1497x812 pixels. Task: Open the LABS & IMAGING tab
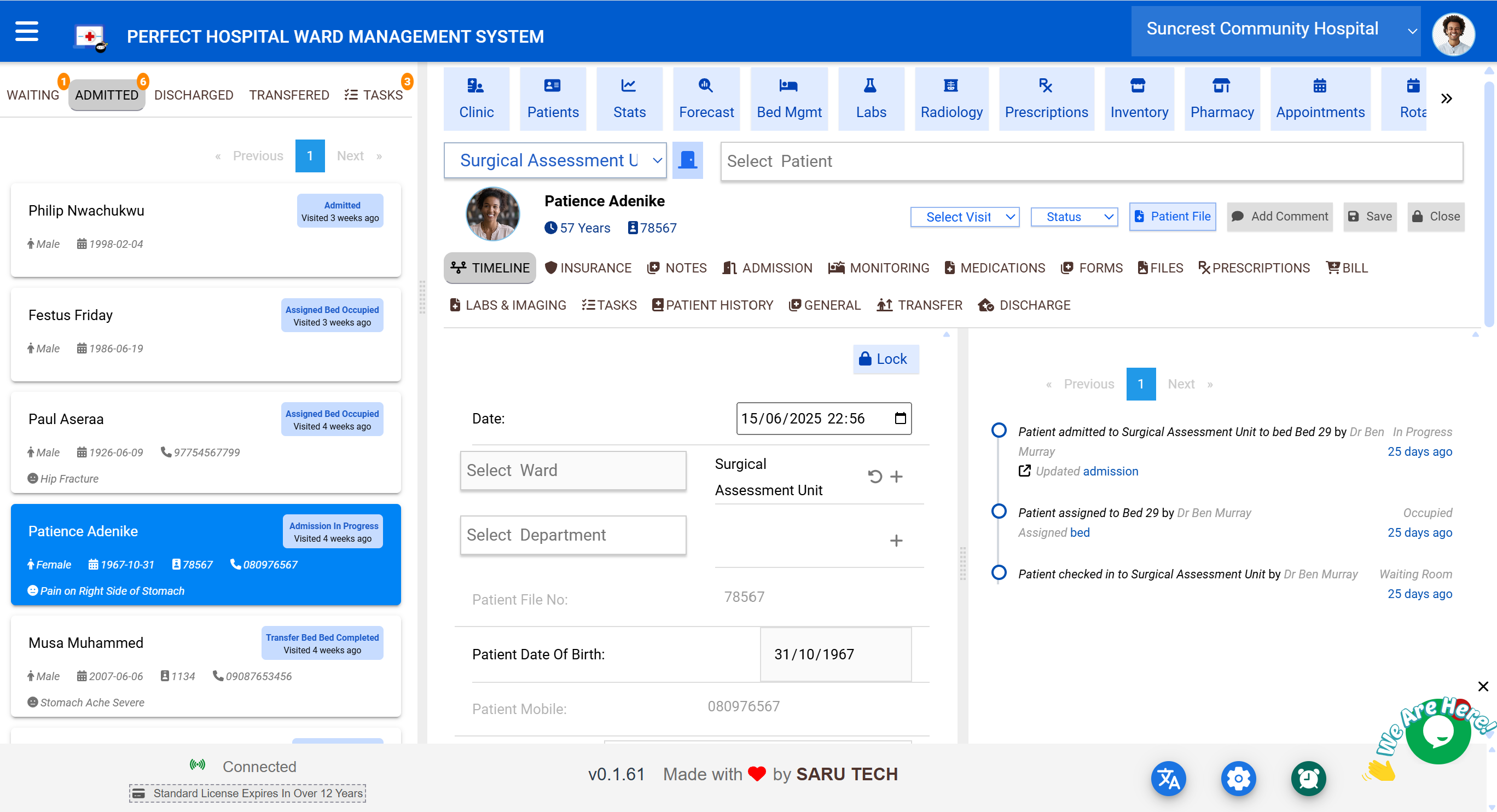click(x=508, y=305)
